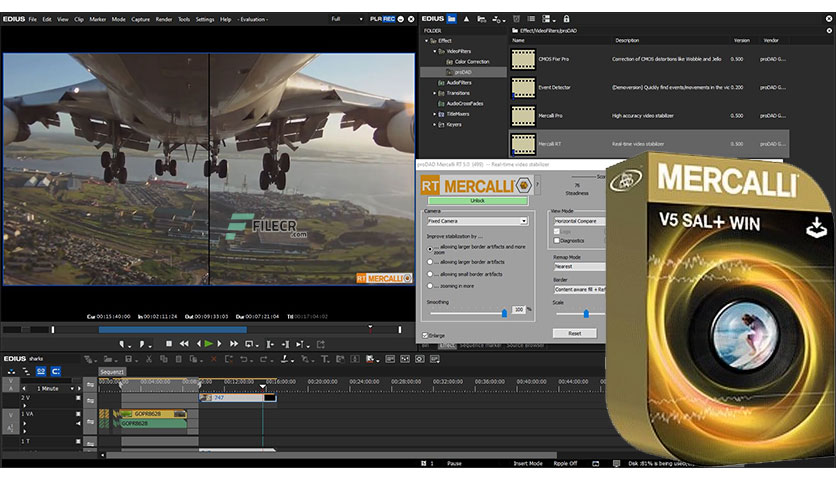Click the Open project folder icon
Image resolution: width=836 pixels, height=484 pixels.
(x=108, y=359)
